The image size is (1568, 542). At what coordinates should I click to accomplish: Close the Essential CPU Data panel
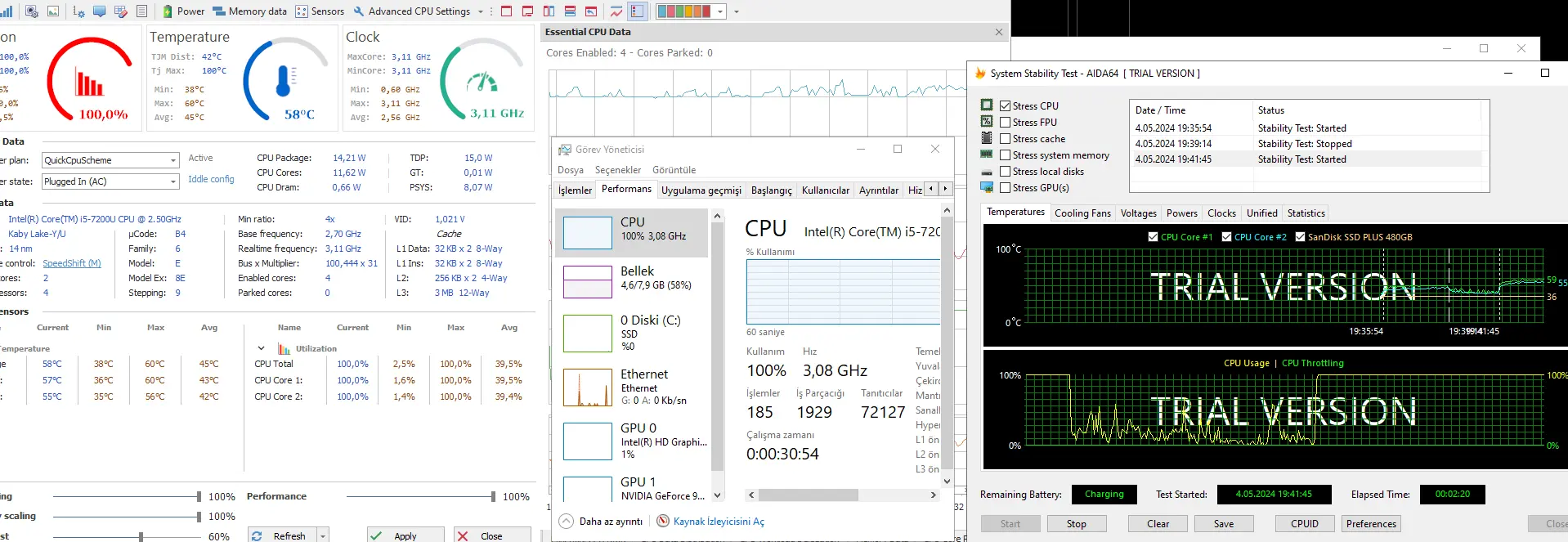[x=998, y=32]
